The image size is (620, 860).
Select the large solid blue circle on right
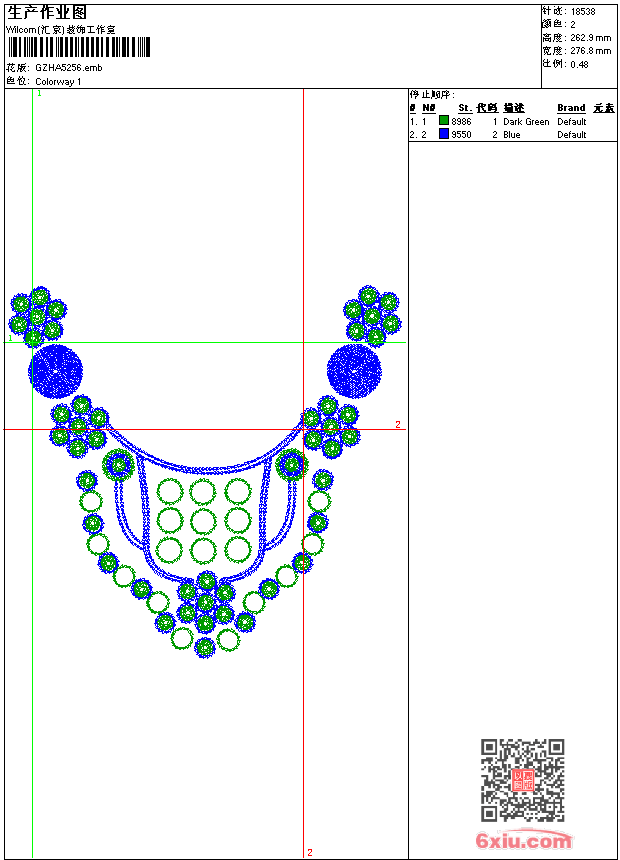coord(355,370)
